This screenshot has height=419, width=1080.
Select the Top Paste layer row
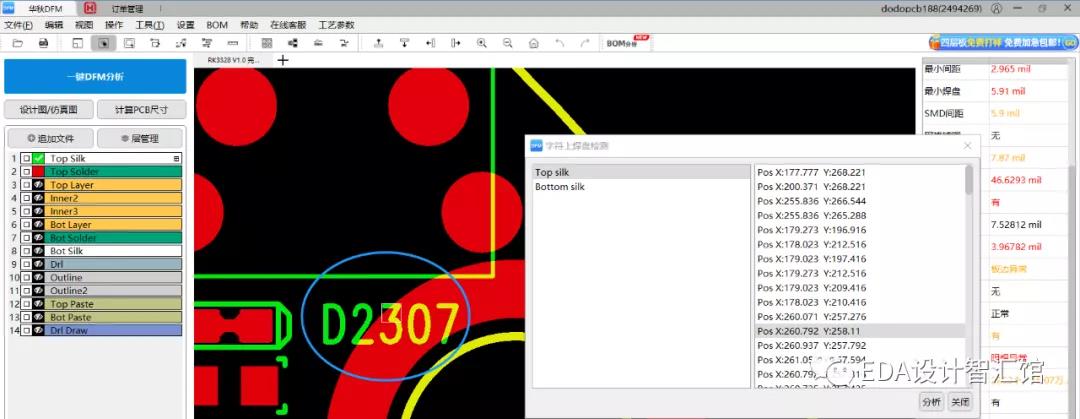click(x=101, y=304)
